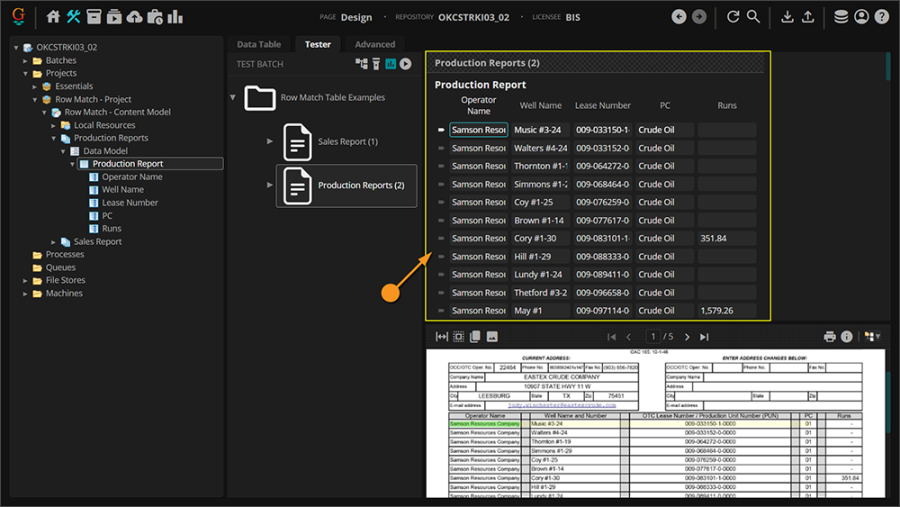Click the fit-to-width icon in viewer
Viewport: 900px width, 507px height.
442,337
